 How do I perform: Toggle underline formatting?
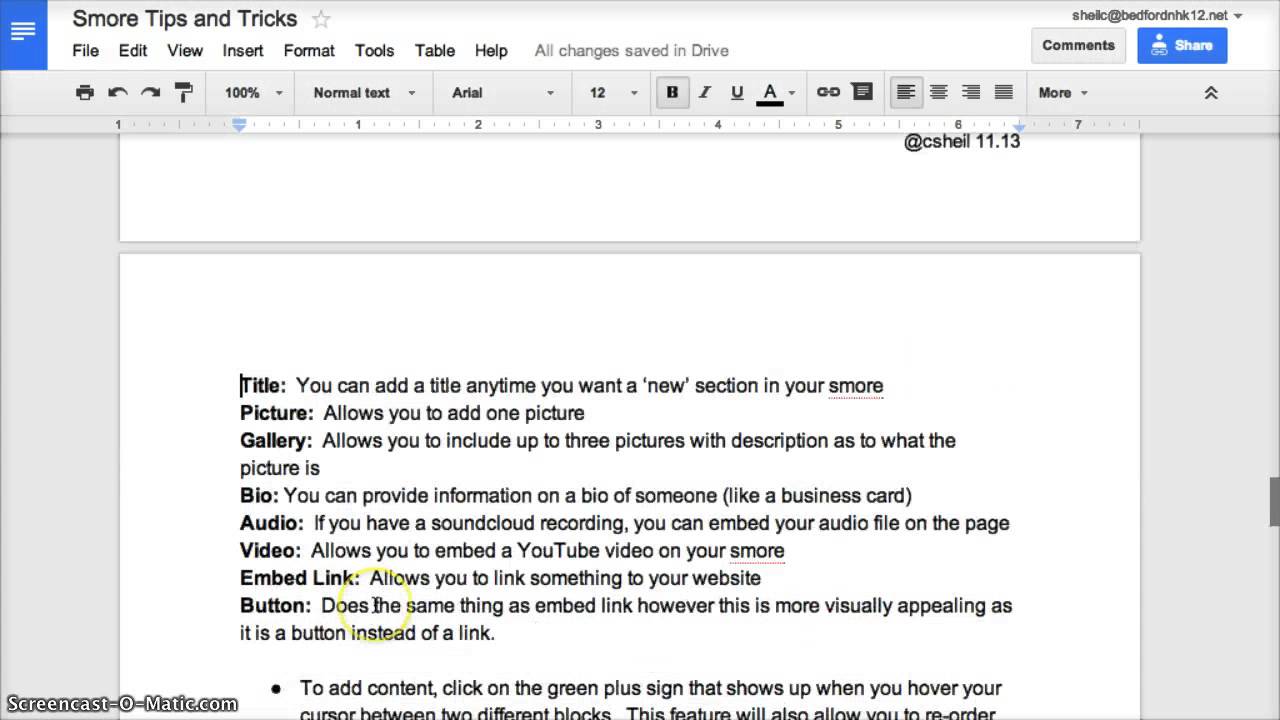tap(737, 92)
